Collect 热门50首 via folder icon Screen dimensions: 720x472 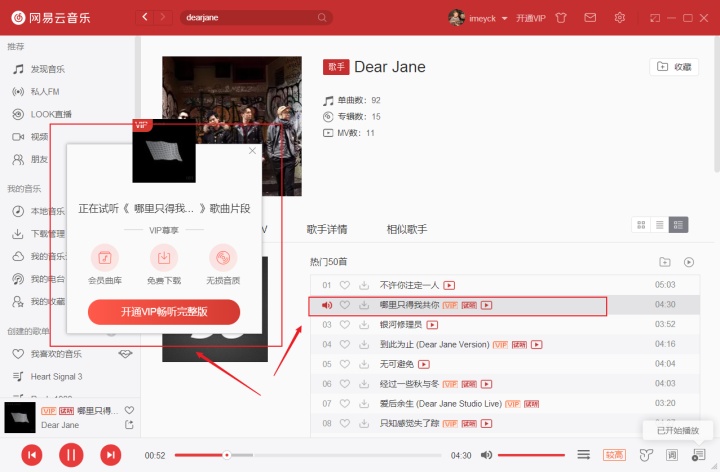tap(664, 262)
